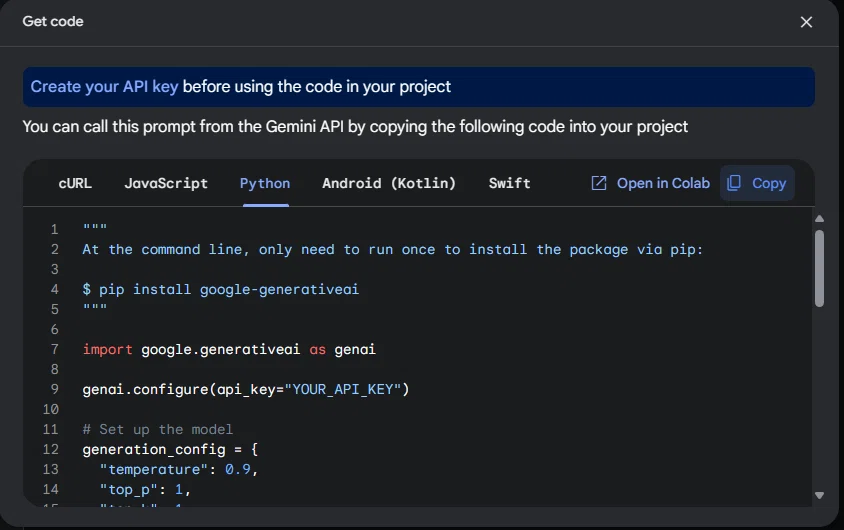The image size is (844, 530).
Task: Click the 'generation_config = {' line
Action: [x=170, y=450]
